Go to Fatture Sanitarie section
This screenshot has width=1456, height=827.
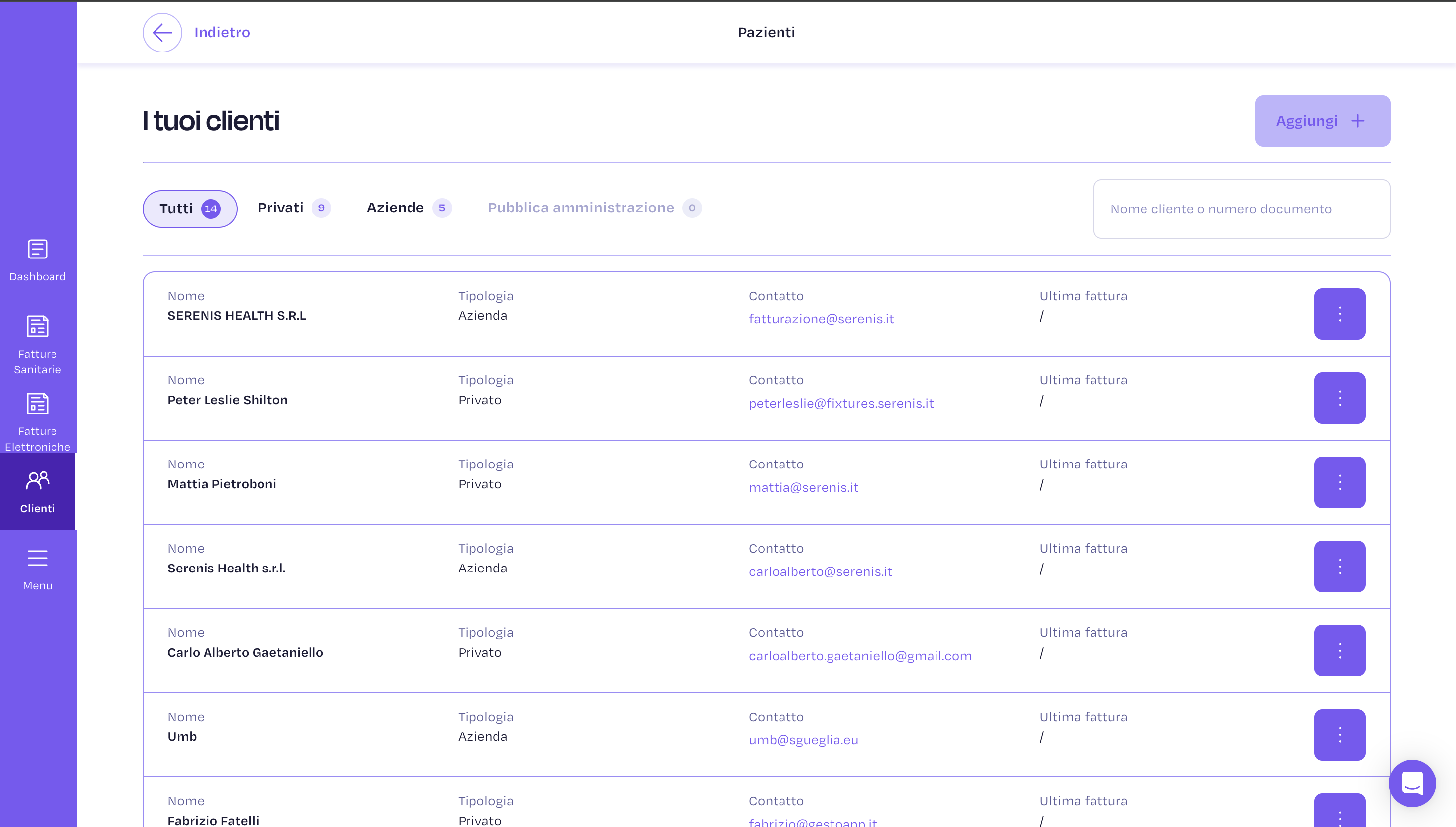pos(38,327)
